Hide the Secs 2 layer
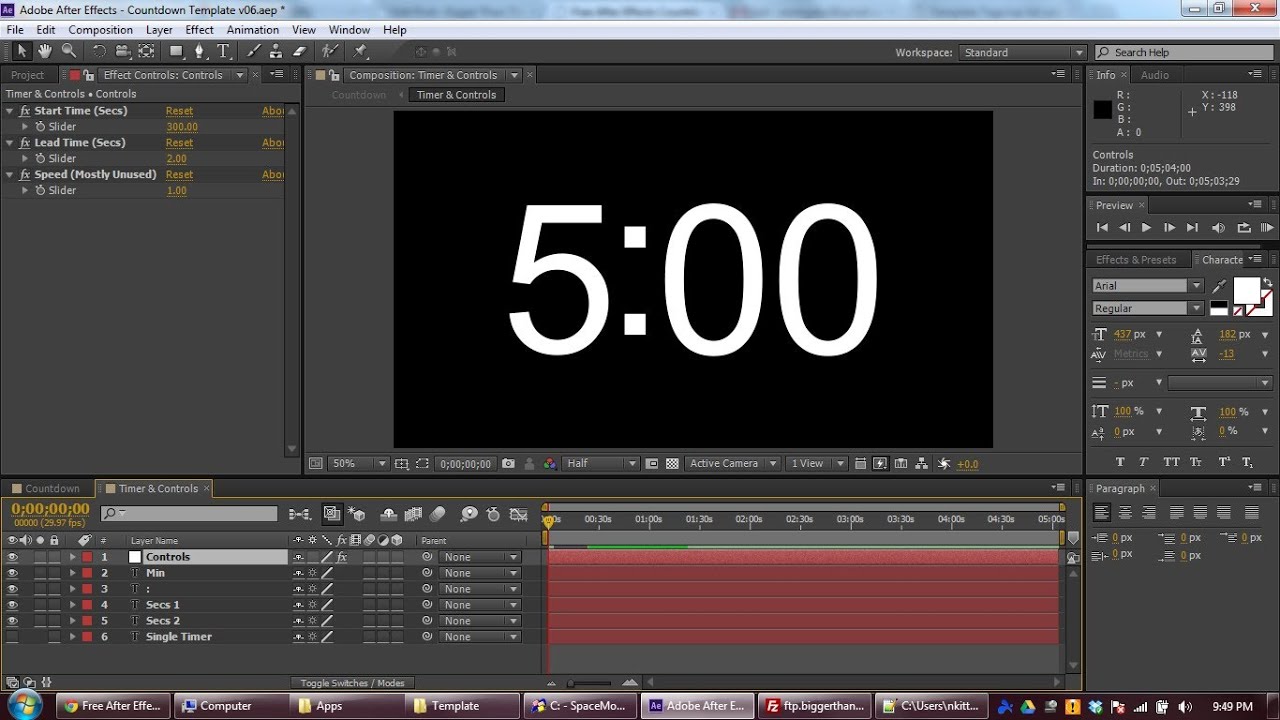Image resolution: width=1280 pixels, height=720 pixels. pyautogui.click(x=12, y=621)
